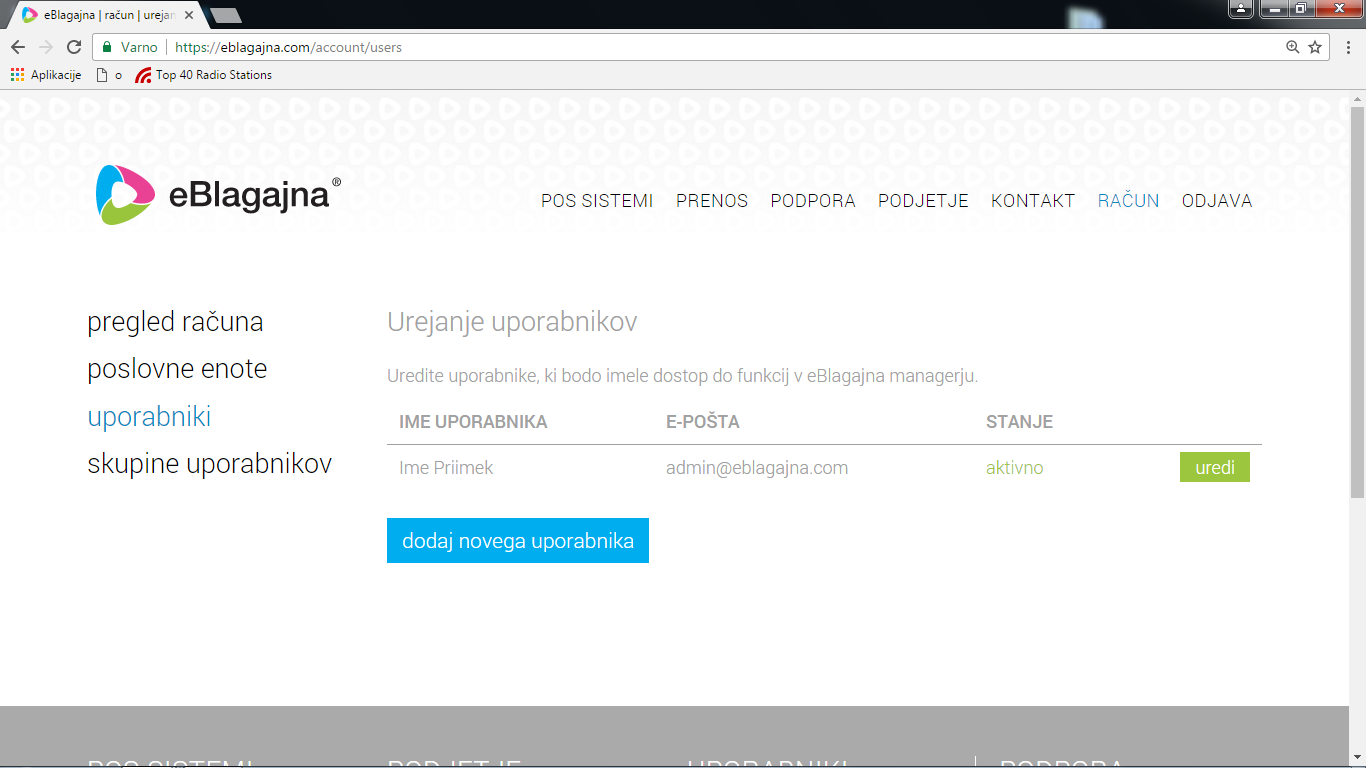
Task: Open KONTAKT menu item
Action: click(1033, 201)
